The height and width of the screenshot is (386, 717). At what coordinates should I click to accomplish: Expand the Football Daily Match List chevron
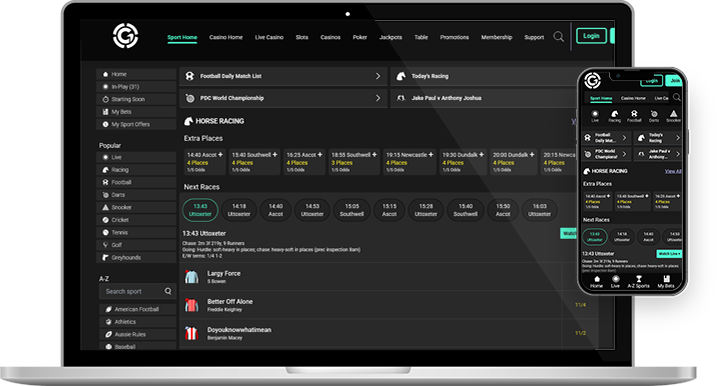tap(378, 76)
